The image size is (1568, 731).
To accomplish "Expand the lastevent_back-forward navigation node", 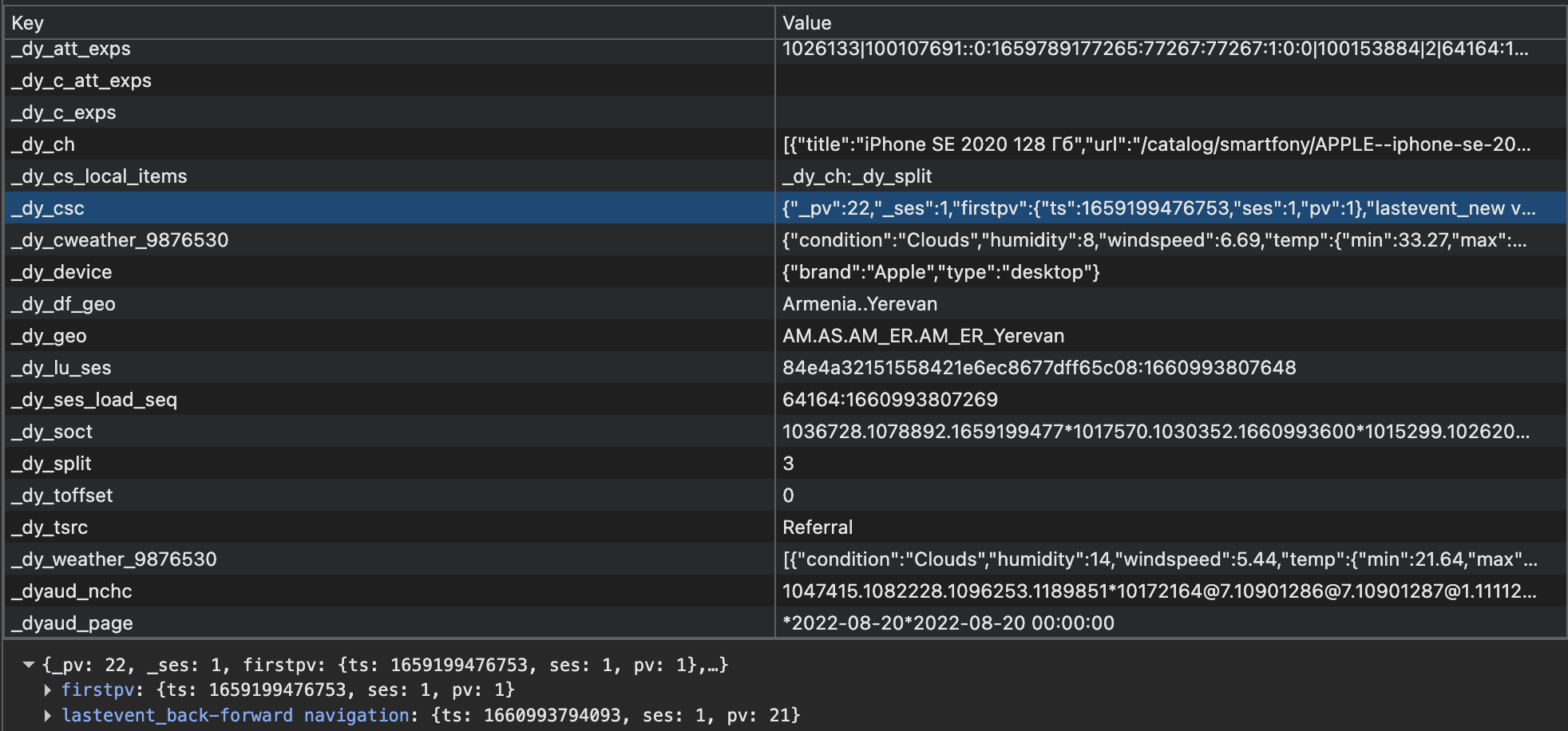I will pyautogui.click(x=48, y=715).
